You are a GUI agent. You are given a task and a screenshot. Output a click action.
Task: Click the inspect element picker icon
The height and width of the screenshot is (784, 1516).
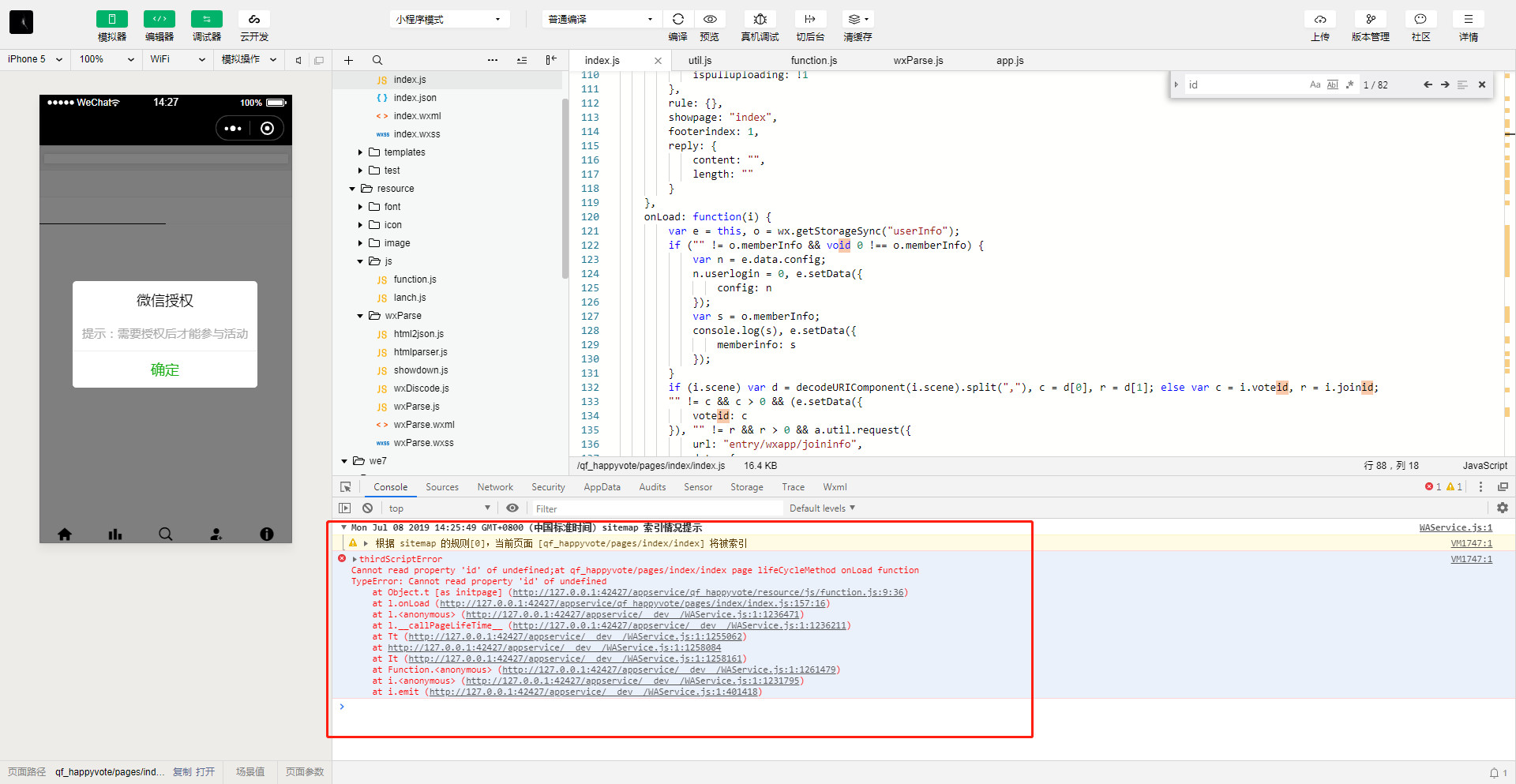(x=345, y=487)
